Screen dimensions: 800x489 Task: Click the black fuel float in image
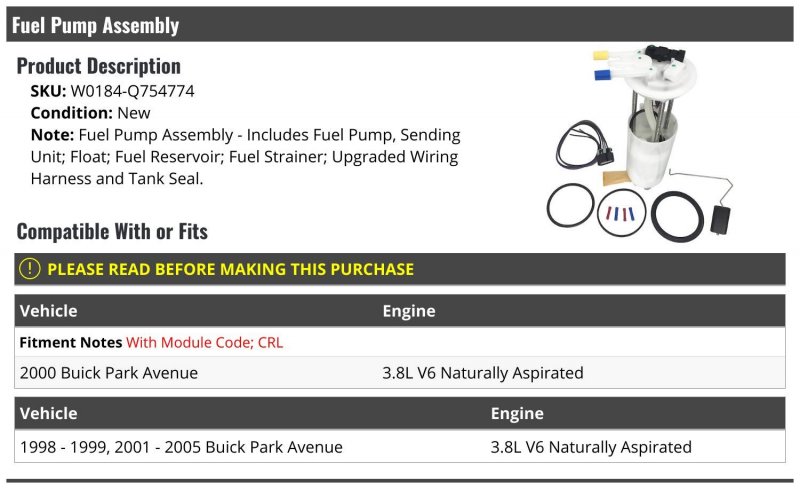click(x=719, y=219)
